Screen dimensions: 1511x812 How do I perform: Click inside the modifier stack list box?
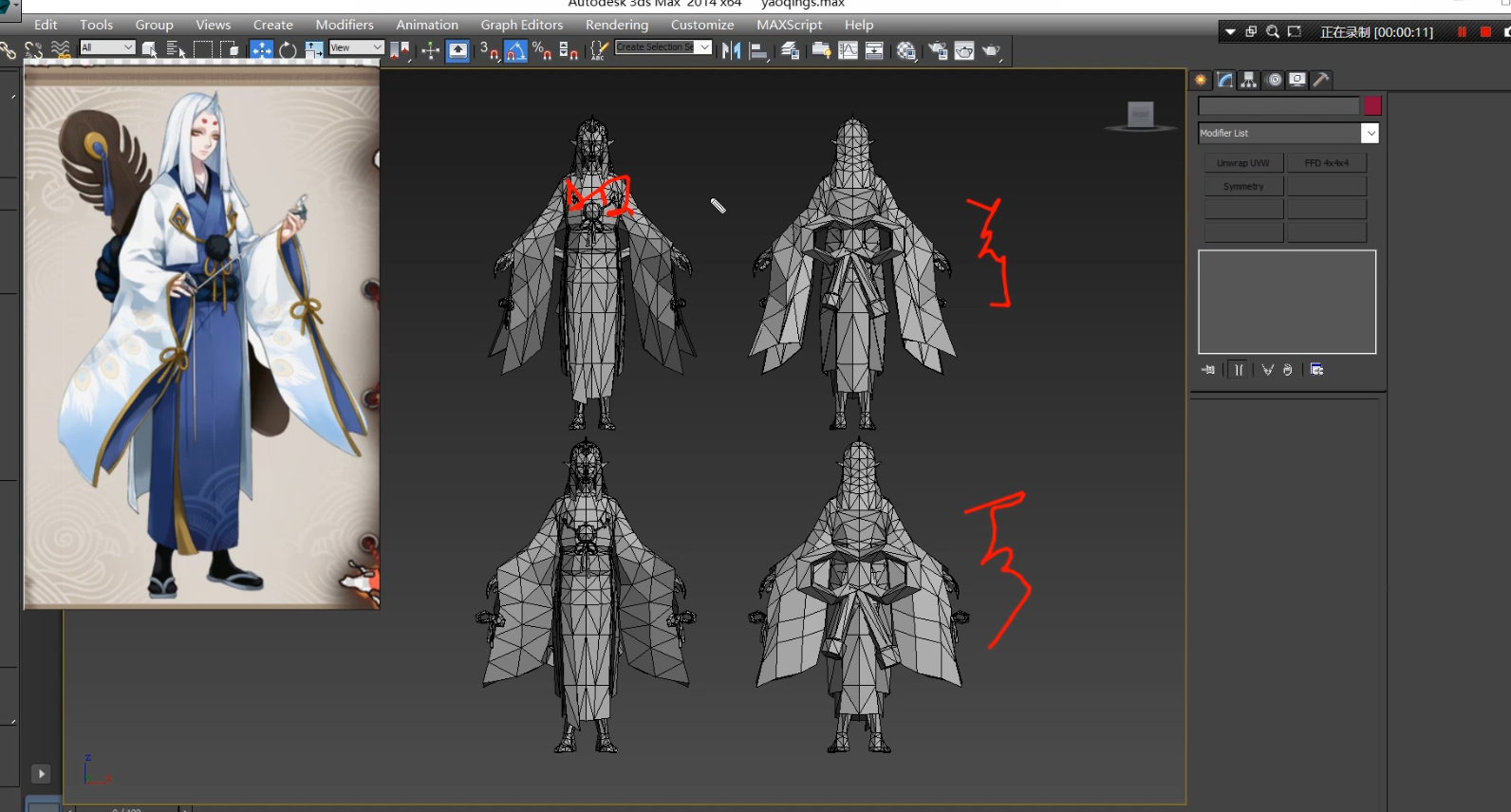pyautogui.click(x=1287, y=302)
